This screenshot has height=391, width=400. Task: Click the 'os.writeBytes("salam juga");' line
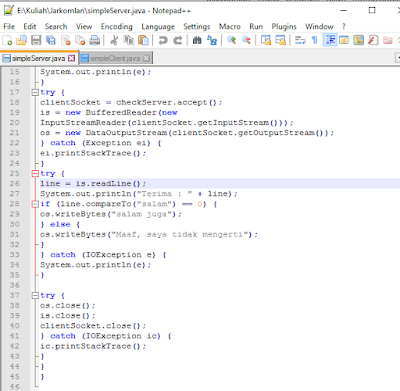point(111,214)
